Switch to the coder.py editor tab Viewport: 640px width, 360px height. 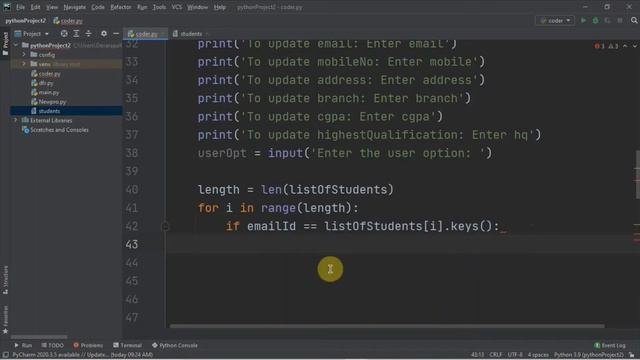pos(146,34)
